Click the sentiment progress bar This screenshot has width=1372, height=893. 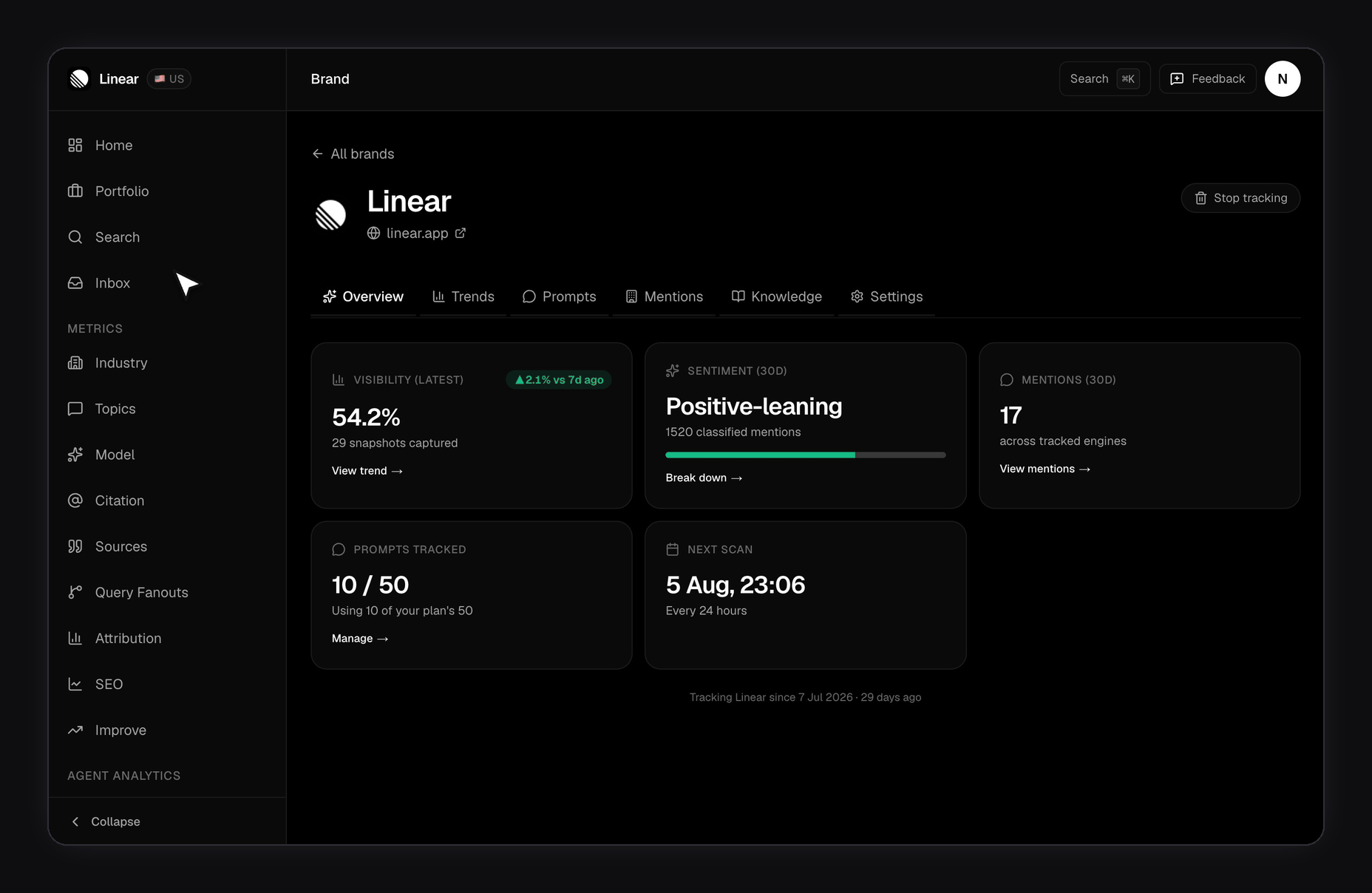pos(806,455)
